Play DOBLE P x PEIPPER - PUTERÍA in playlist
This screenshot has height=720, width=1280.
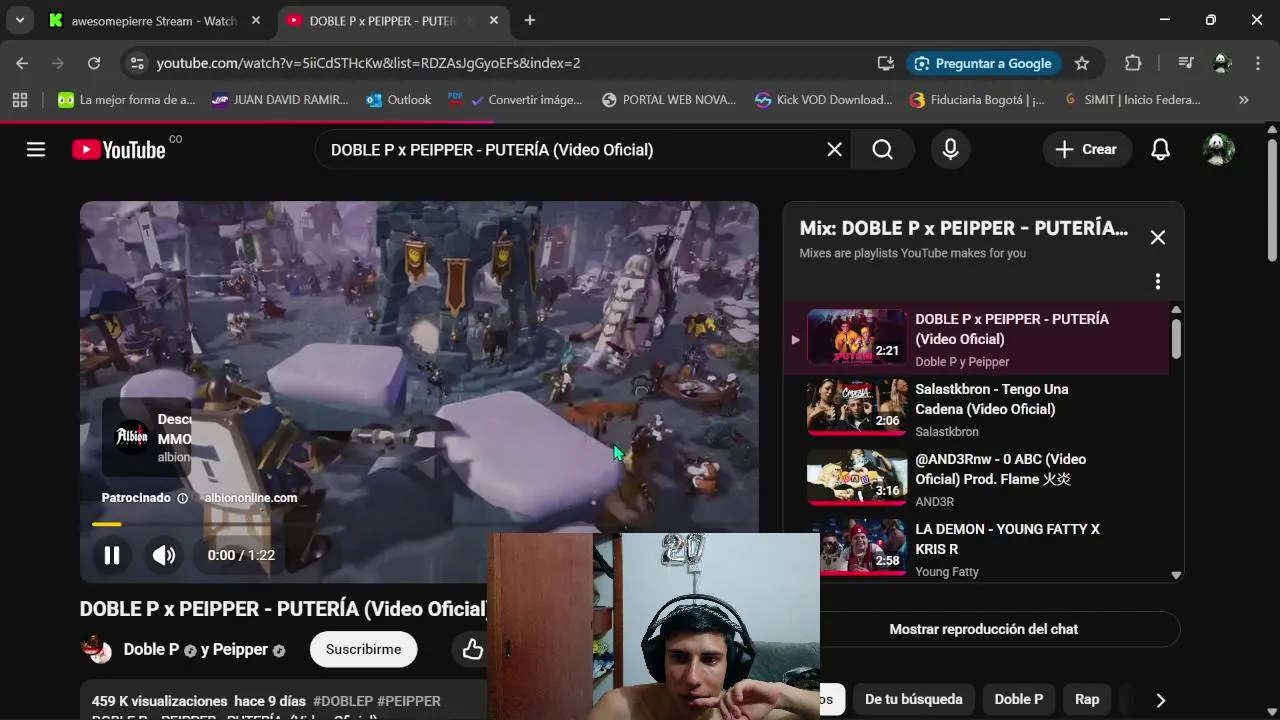tap(975, 339)
